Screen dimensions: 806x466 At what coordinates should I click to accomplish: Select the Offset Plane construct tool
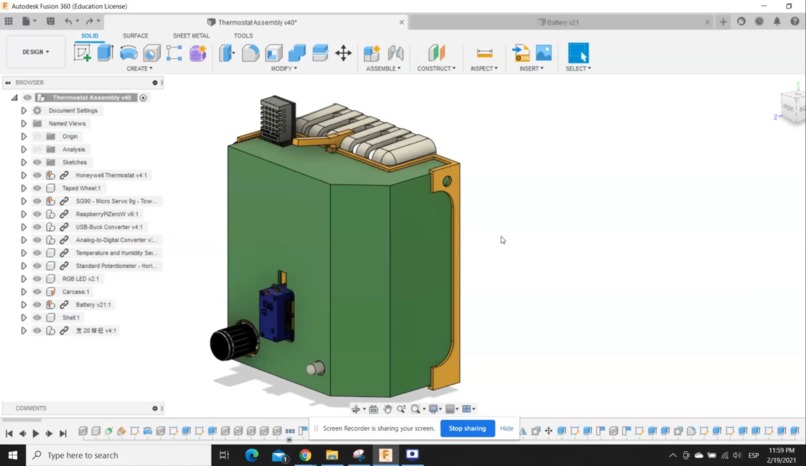click(436, 53)
